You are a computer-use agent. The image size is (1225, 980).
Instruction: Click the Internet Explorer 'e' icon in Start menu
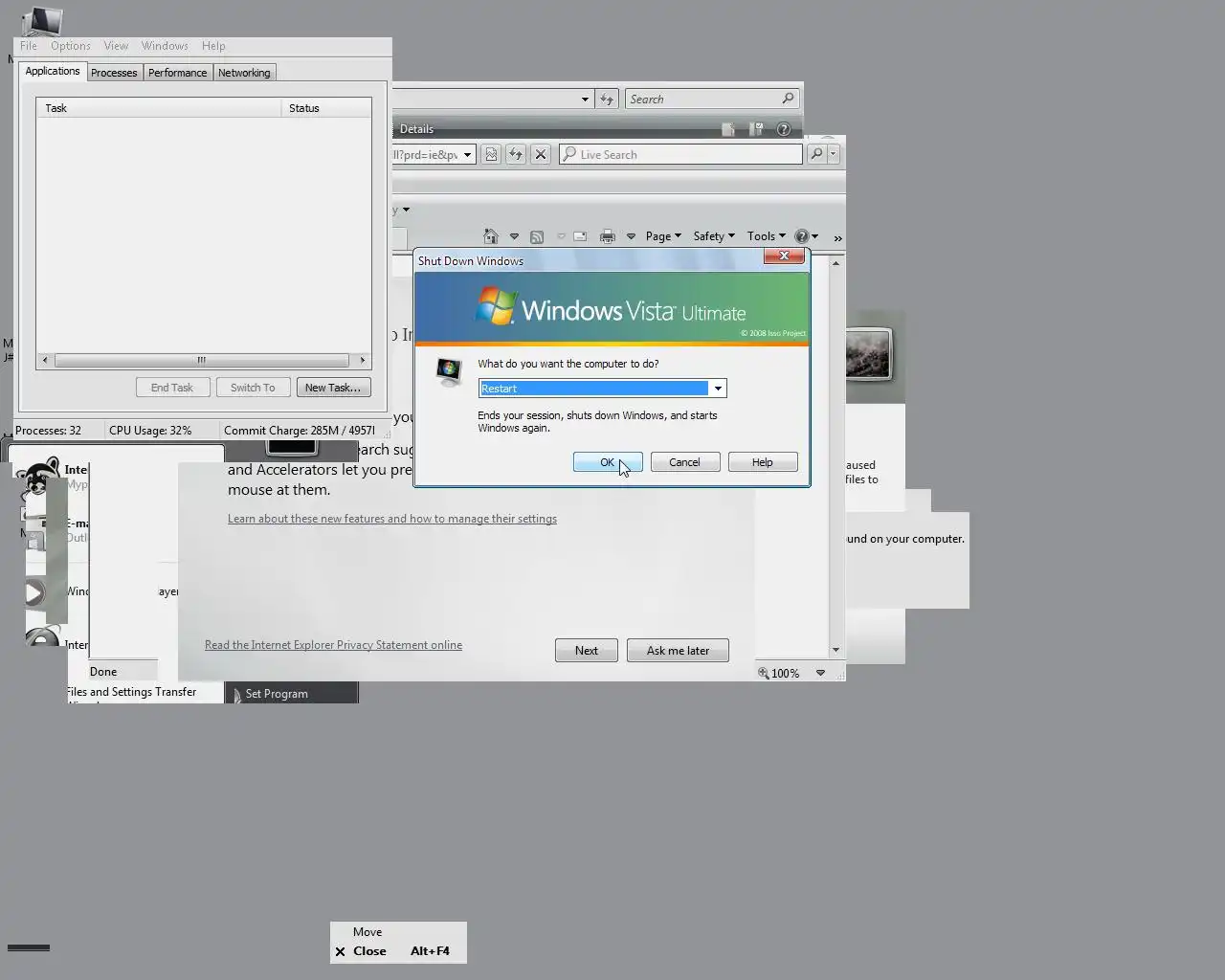[42, 637]
